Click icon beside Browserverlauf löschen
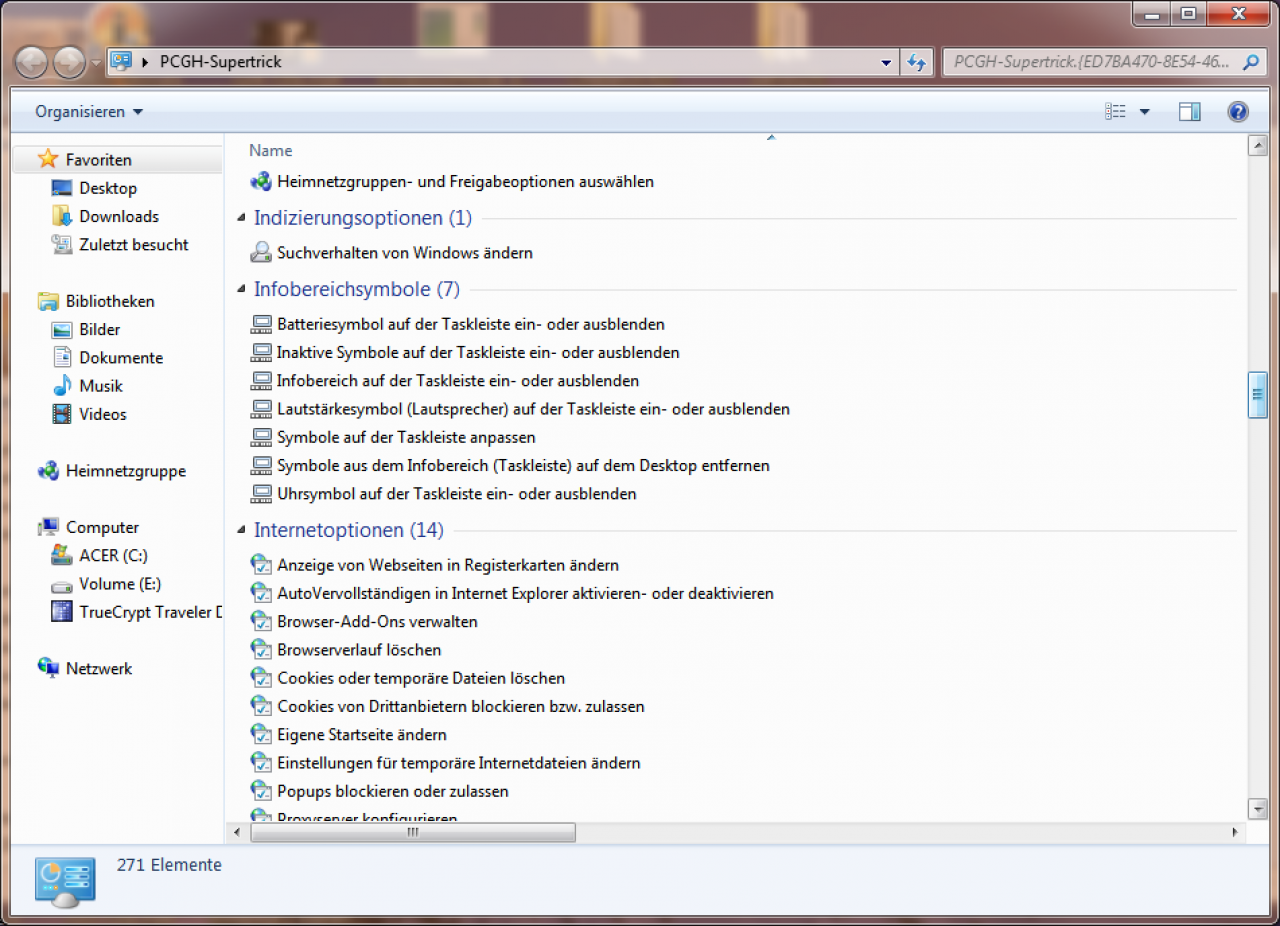This screenshot has height=926, width=1280. click(261, 650)
